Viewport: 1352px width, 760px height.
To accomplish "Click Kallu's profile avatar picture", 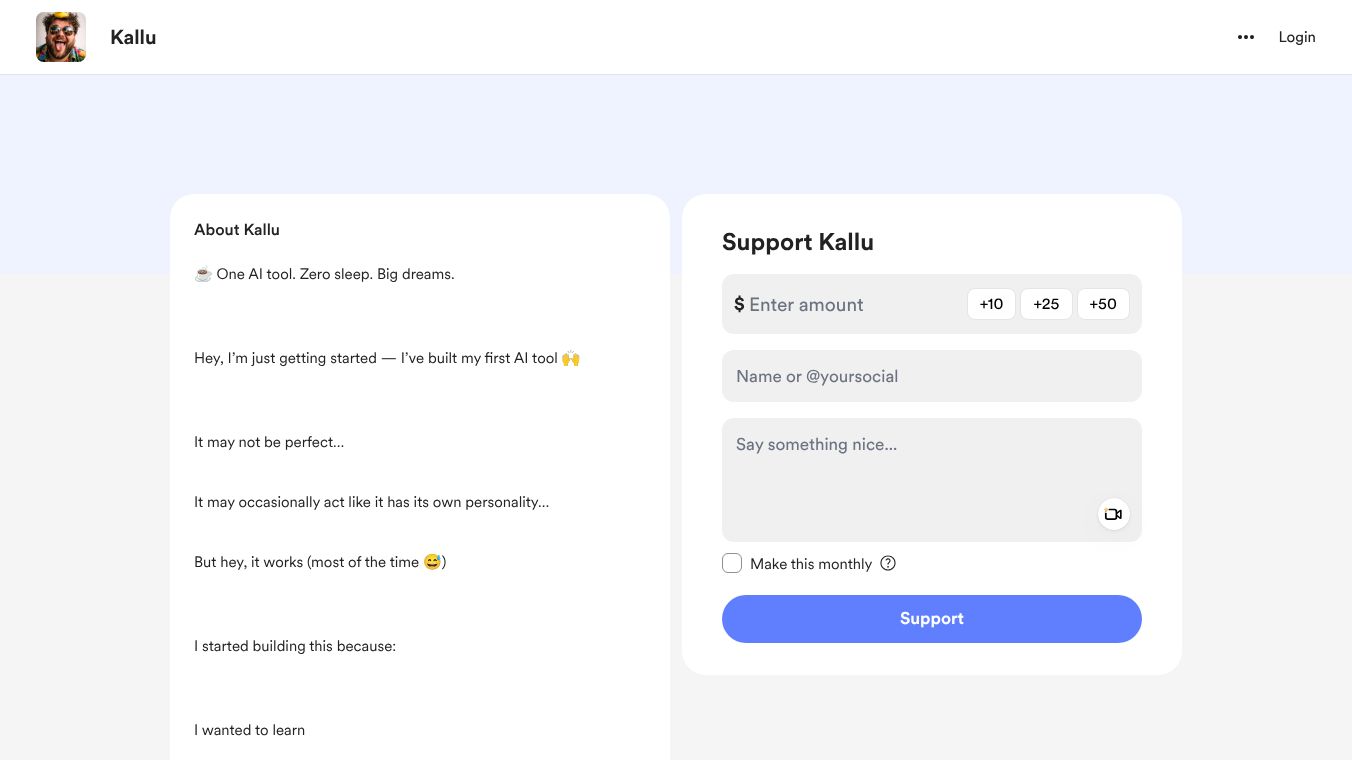I will (61, 37).
